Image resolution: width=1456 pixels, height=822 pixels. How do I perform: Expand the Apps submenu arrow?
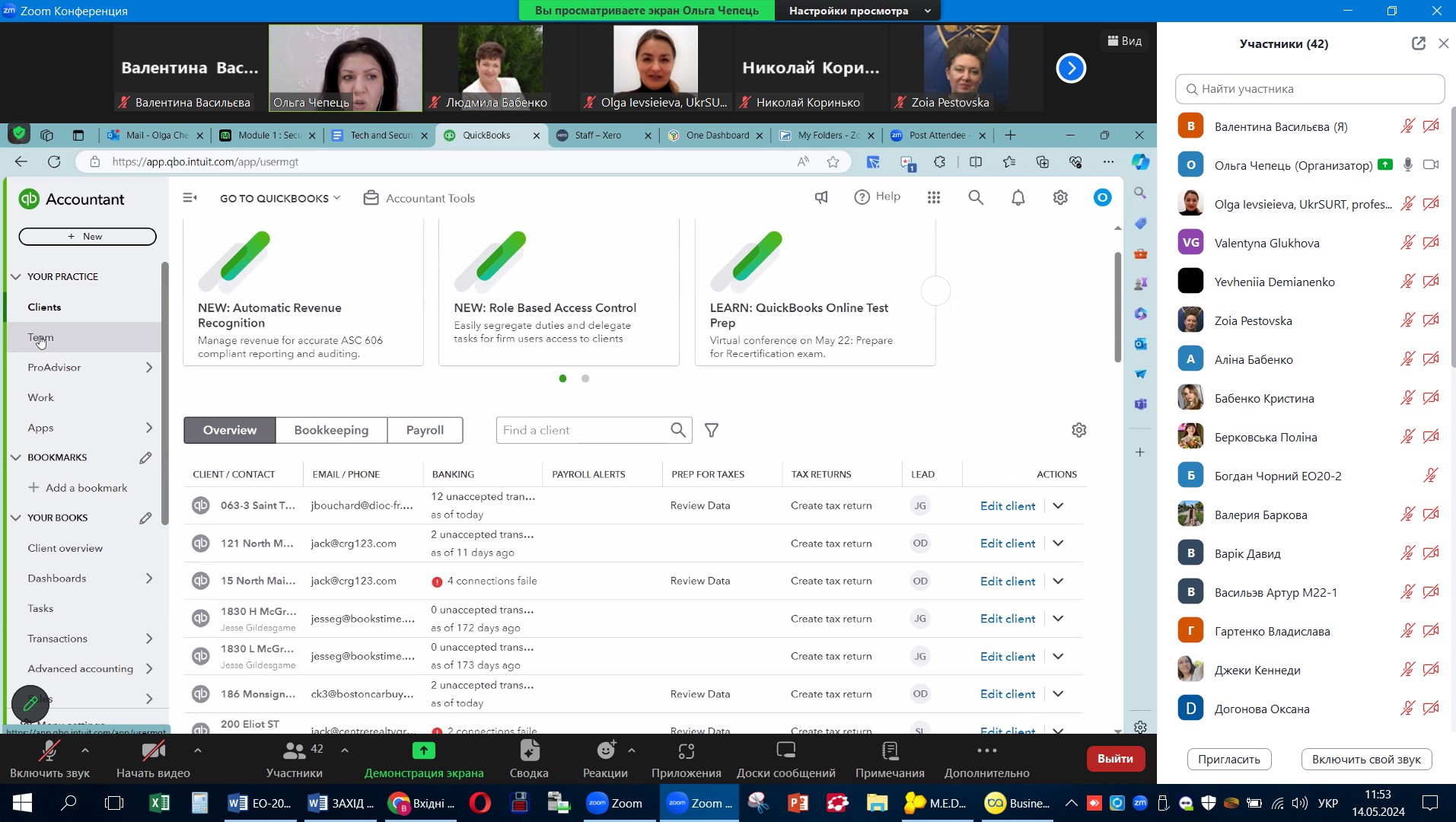click(149, 428)
